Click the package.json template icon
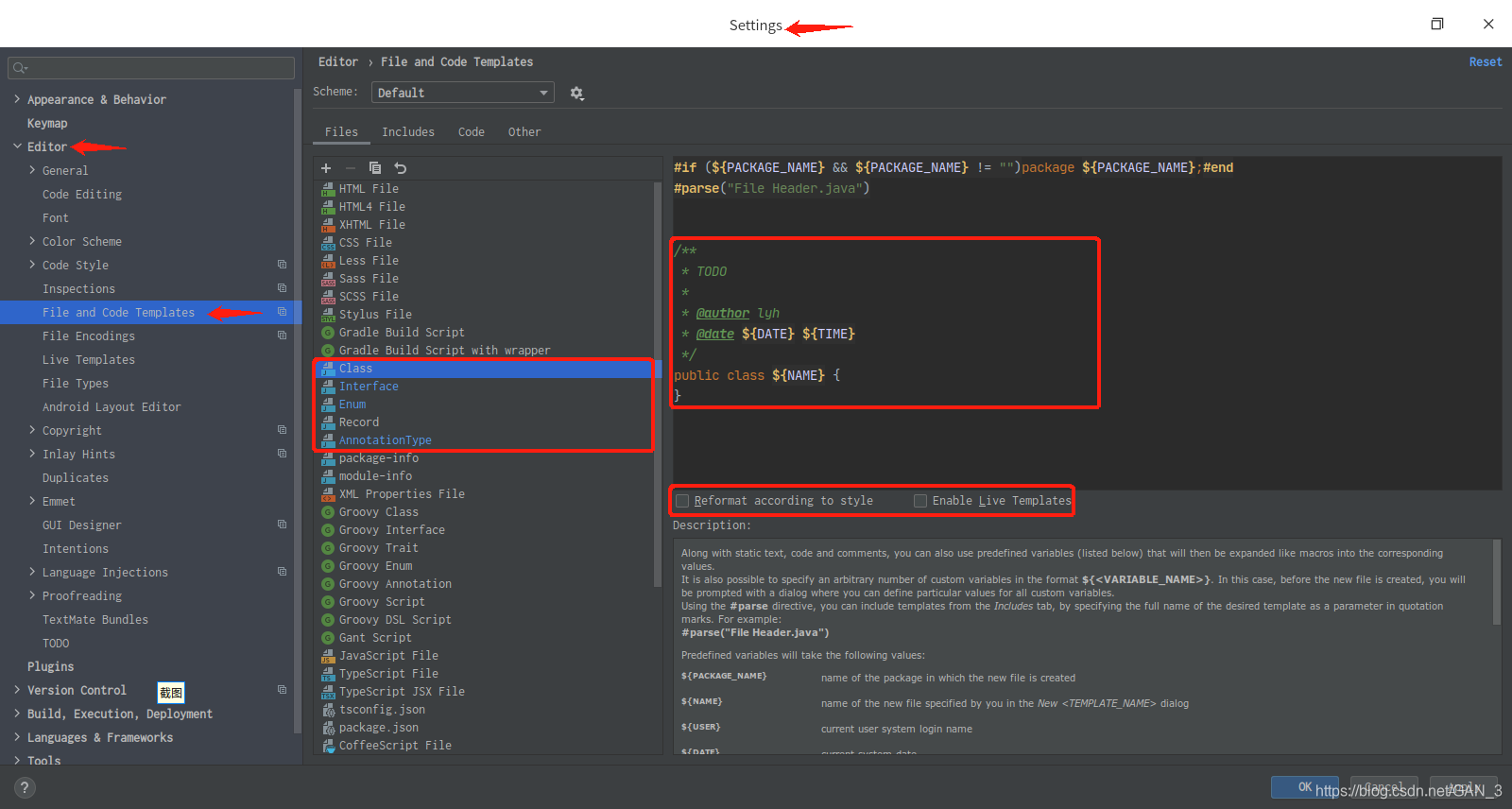1512x809 pixels. pyautogui.click(x=328, y=728)
